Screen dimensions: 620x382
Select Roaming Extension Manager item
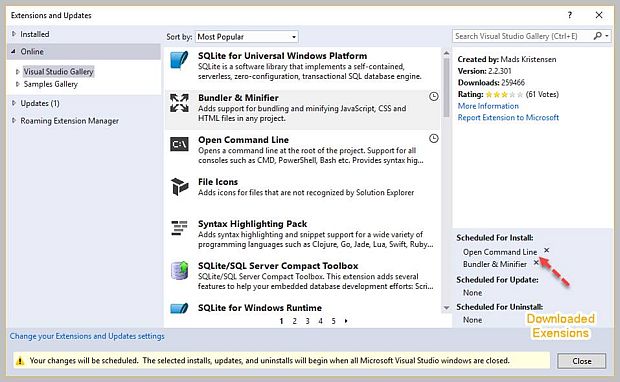[x=70, y=121]
